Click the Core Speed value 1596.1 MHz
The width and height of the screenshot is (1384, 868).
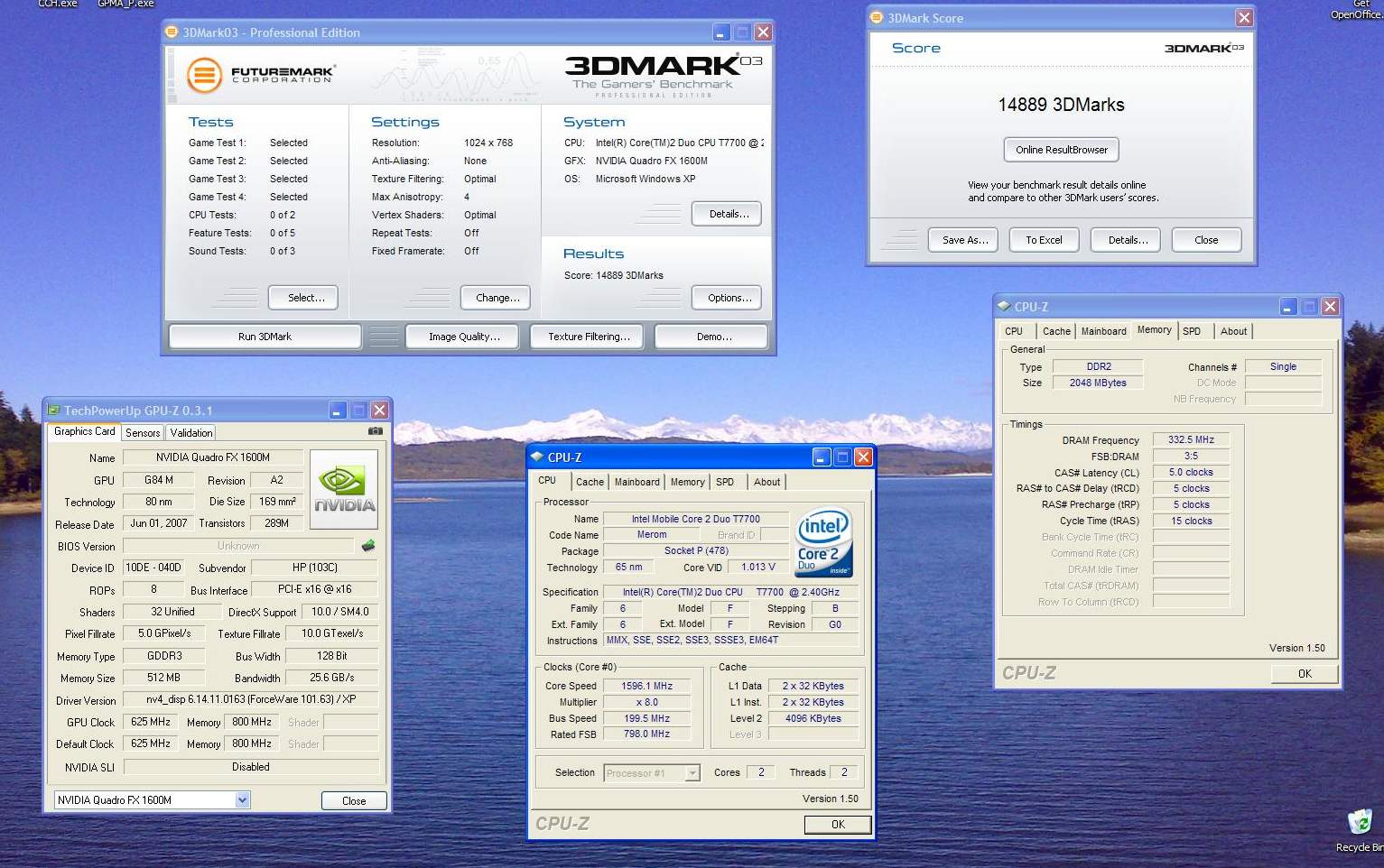[x=646, y=686]
